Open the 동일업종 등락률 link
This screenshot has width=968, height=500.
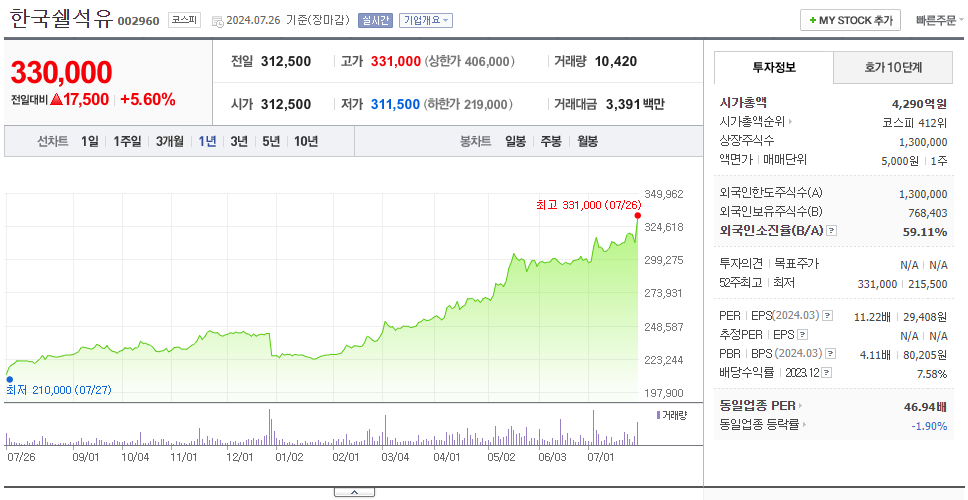tap(763, 425)
